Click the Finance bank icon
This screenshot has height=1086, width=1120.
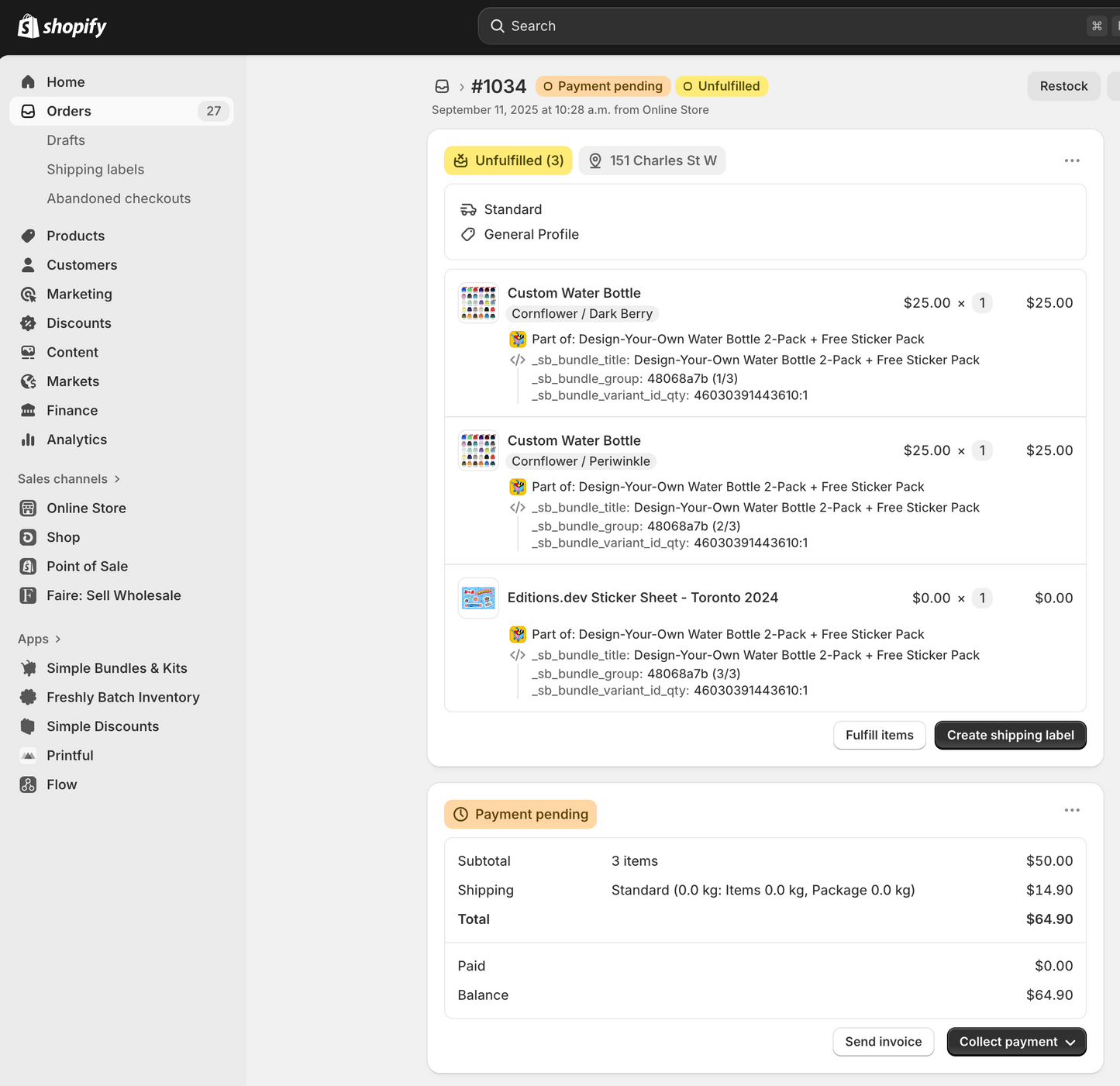tap(29, 410)
